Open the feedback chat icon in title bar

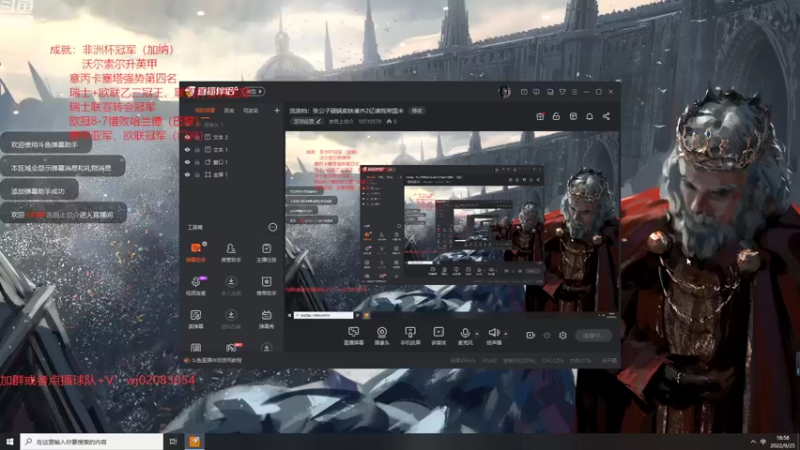coord(536,92)
